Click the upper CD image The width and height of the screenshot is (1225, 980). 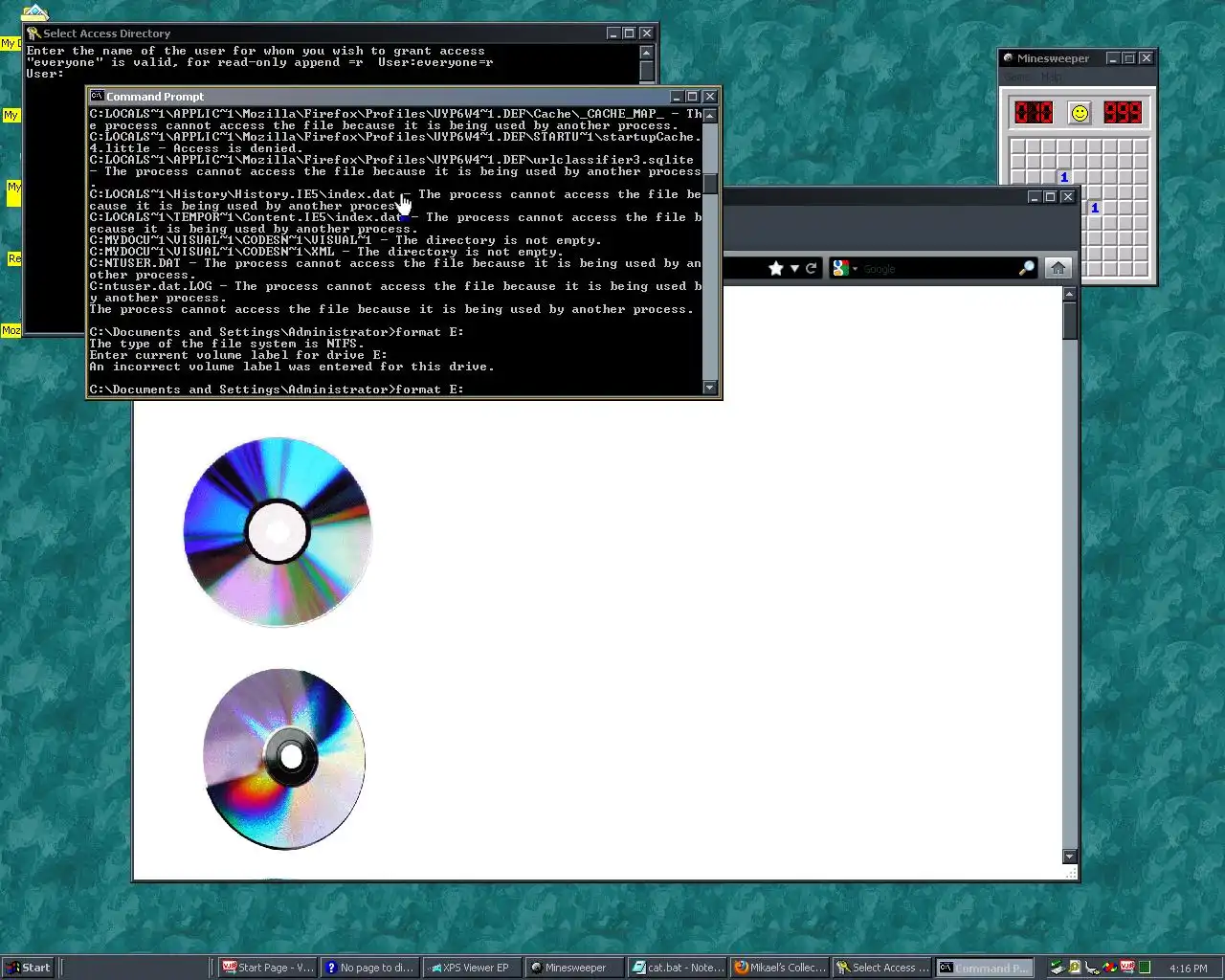[x=278, y=532]
